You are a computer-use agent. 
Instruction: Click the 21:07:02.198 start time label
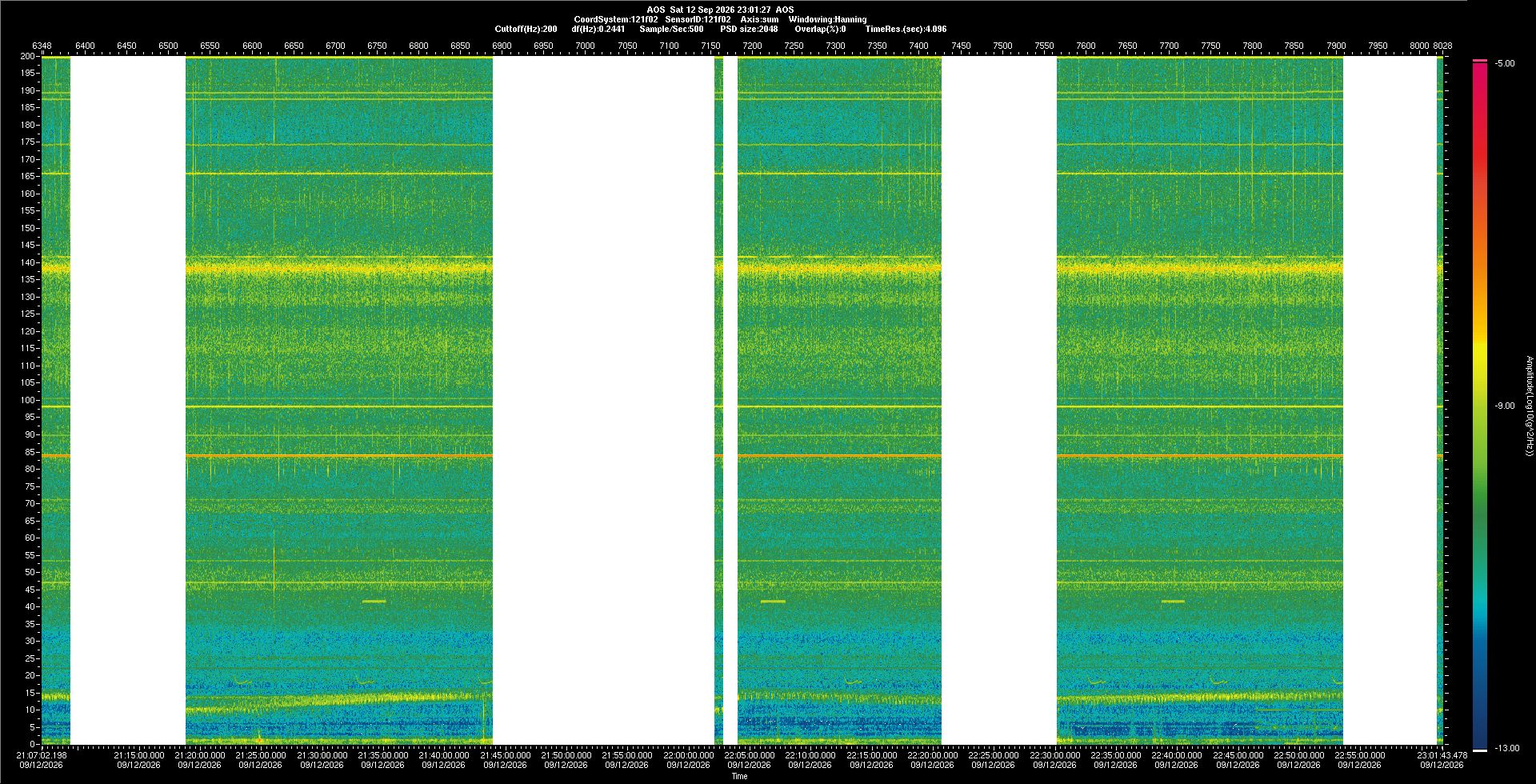pos(42,755)
